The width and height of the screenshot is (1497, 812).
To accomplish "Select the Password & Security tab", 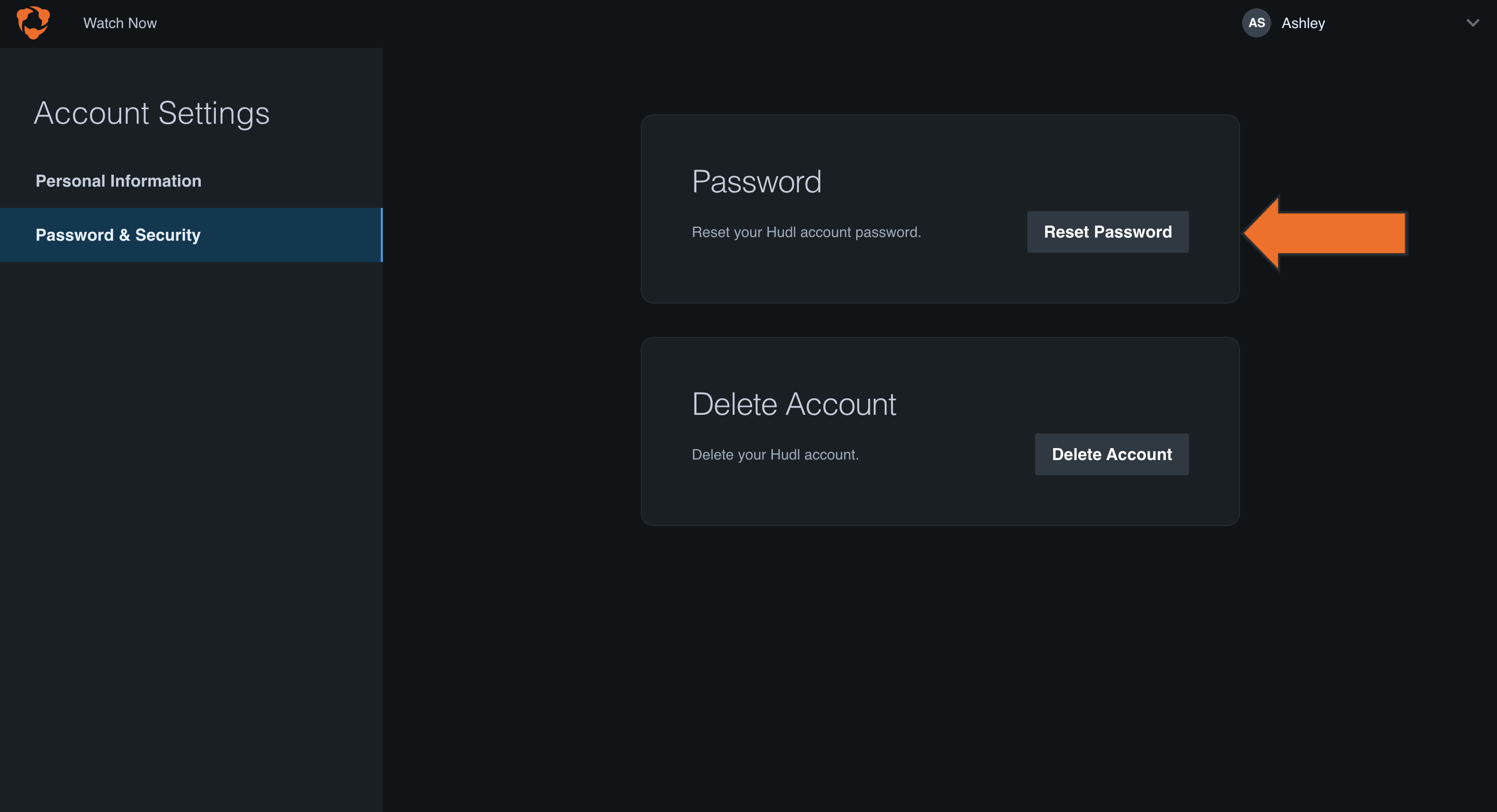I will 118,235.
